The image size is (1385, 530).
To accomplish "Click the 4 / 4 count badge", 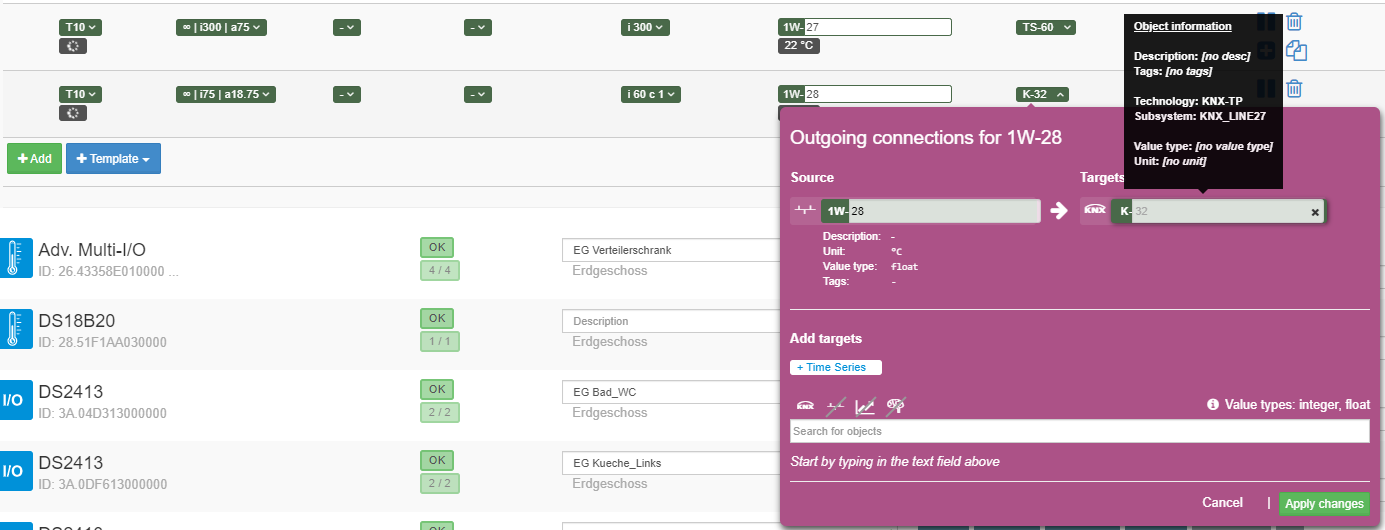I will point(440,270).
